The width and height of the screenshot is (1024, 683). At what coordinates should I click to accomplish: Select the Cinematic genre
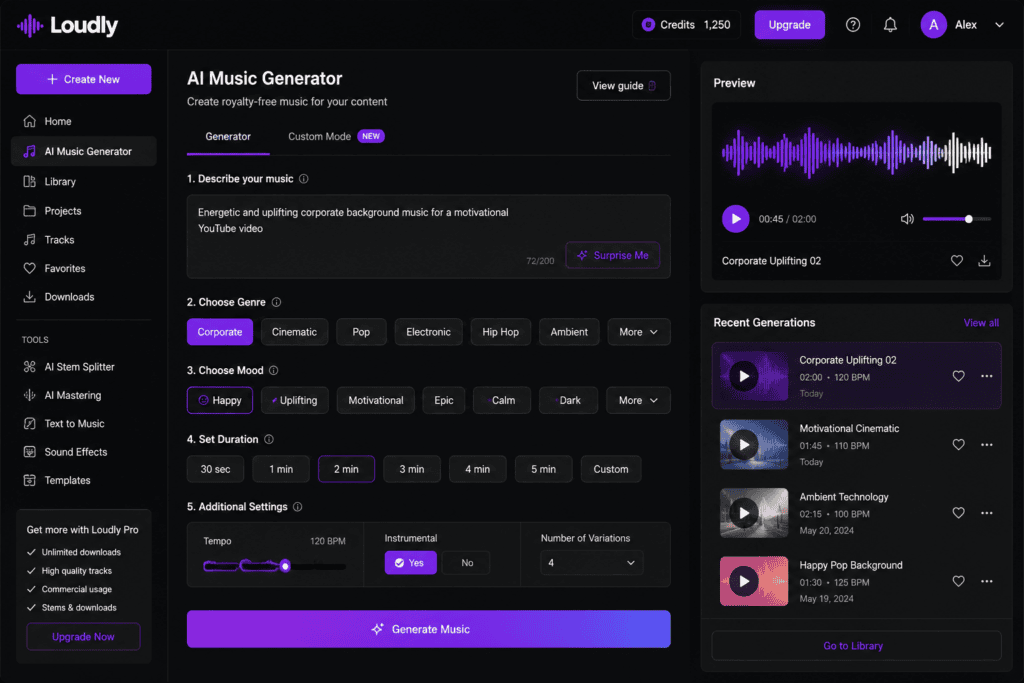(295, 332)
